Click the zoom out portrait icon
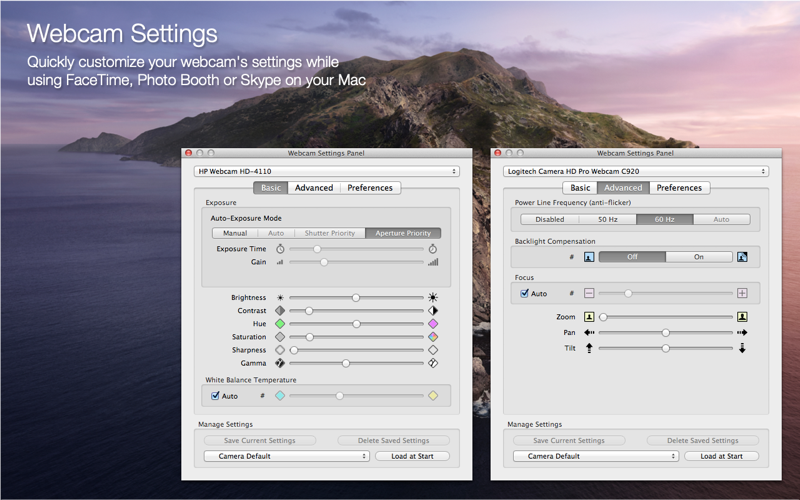 [x=589, y=317]
